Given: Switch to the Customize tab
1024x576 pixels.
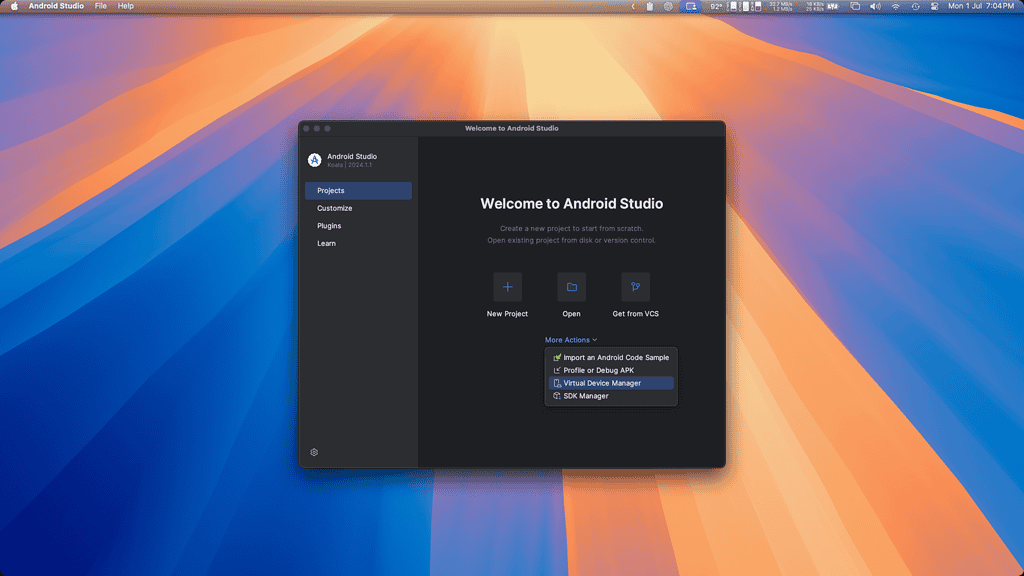Looking at the screenshot, I should point(335,208).
